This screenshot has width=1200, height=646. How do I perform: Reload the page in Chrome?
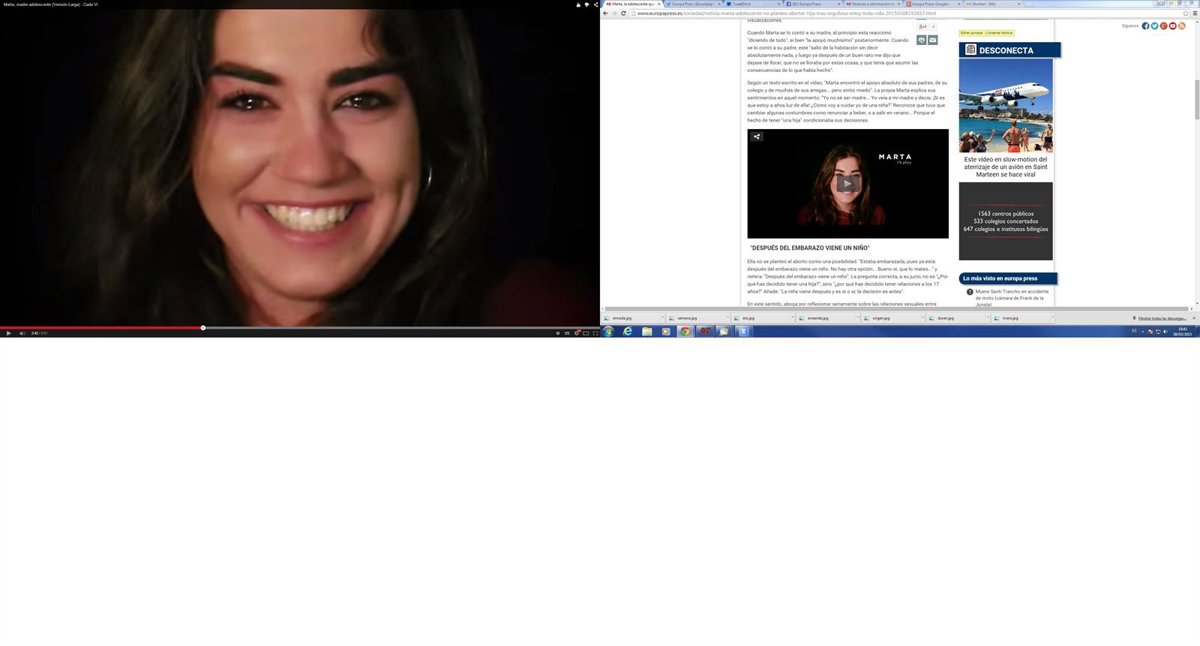[x=624, y=13]
